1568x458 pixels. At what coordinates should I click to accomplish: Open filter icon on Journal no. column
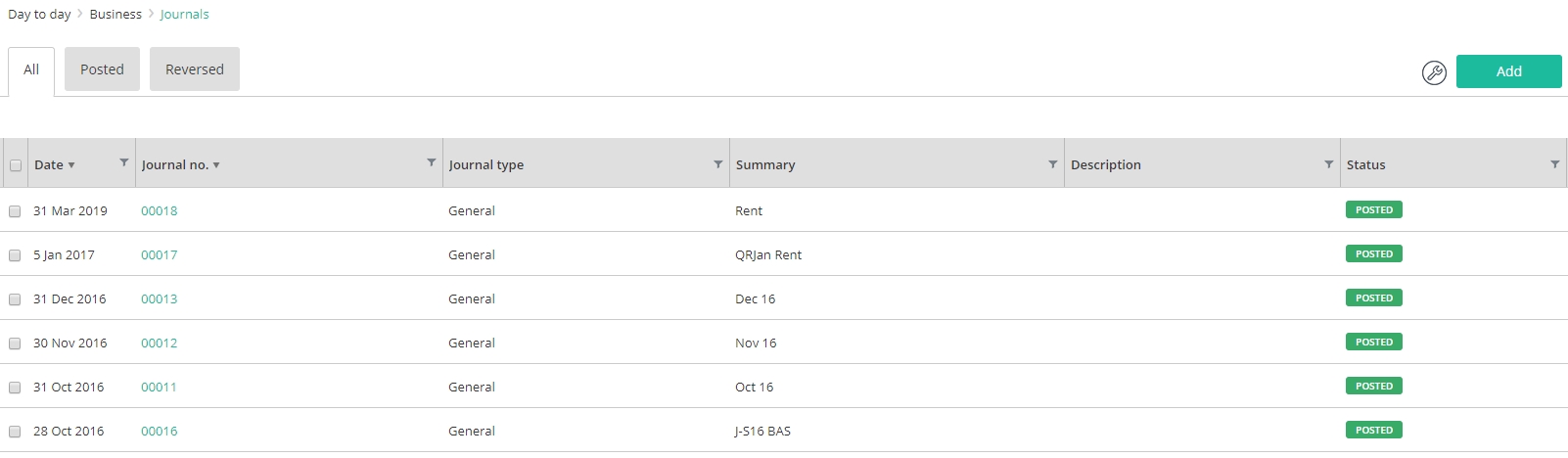[x=432, y=162]
